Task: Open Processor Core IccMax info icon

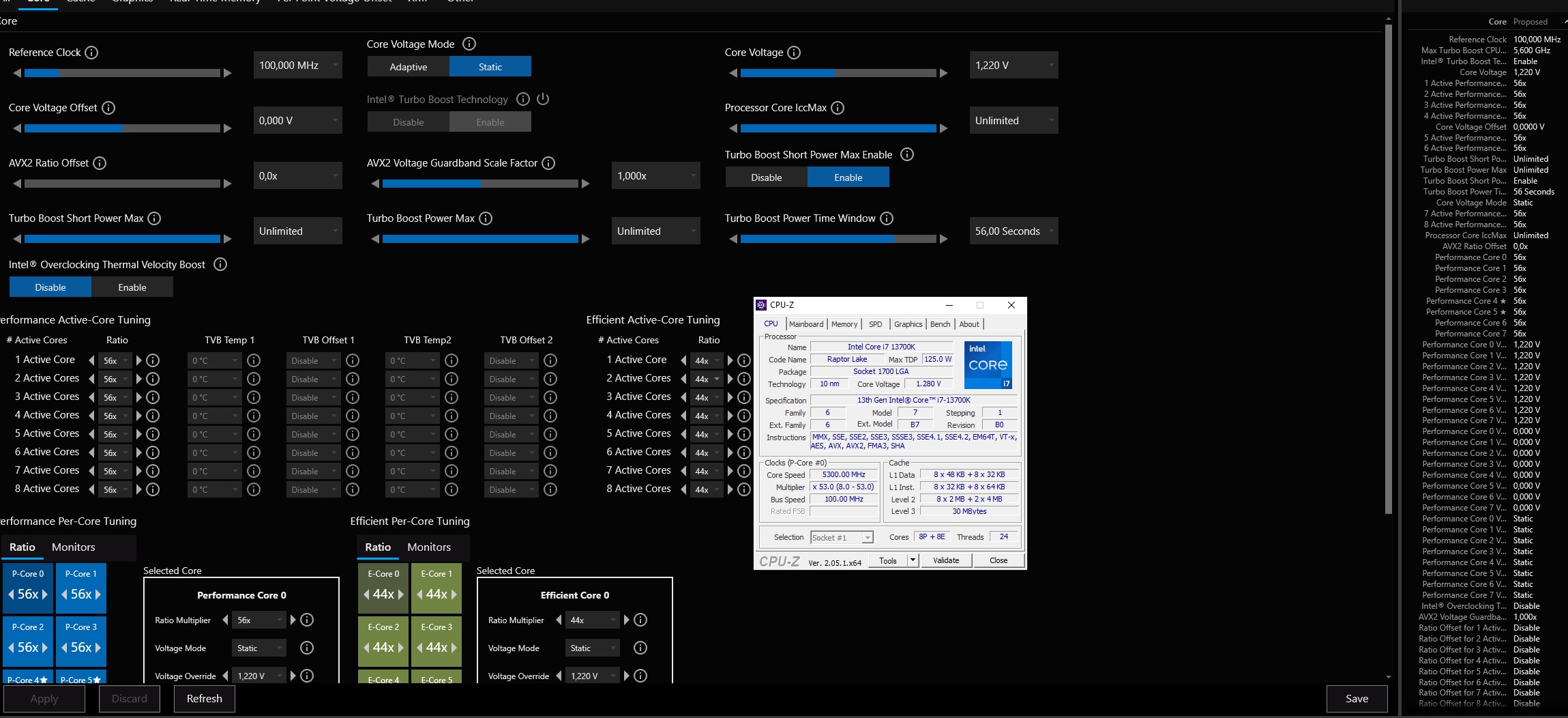Action: click(838, 108)
